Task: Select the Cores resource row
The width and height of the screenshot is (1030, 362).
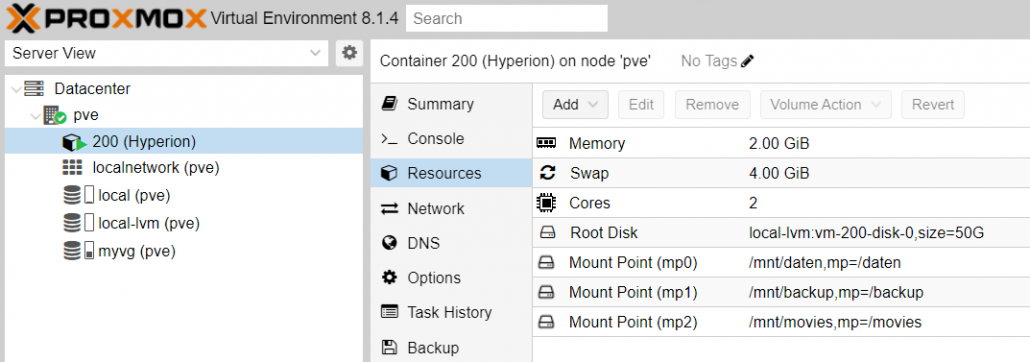Action: 781,203
